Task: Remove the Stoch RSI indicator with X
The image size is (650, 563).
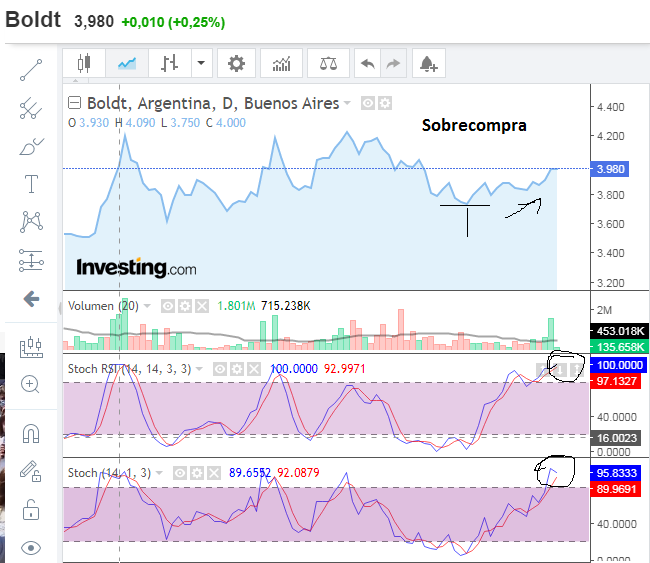Action: pyautogui.click(x=254, y=369)
